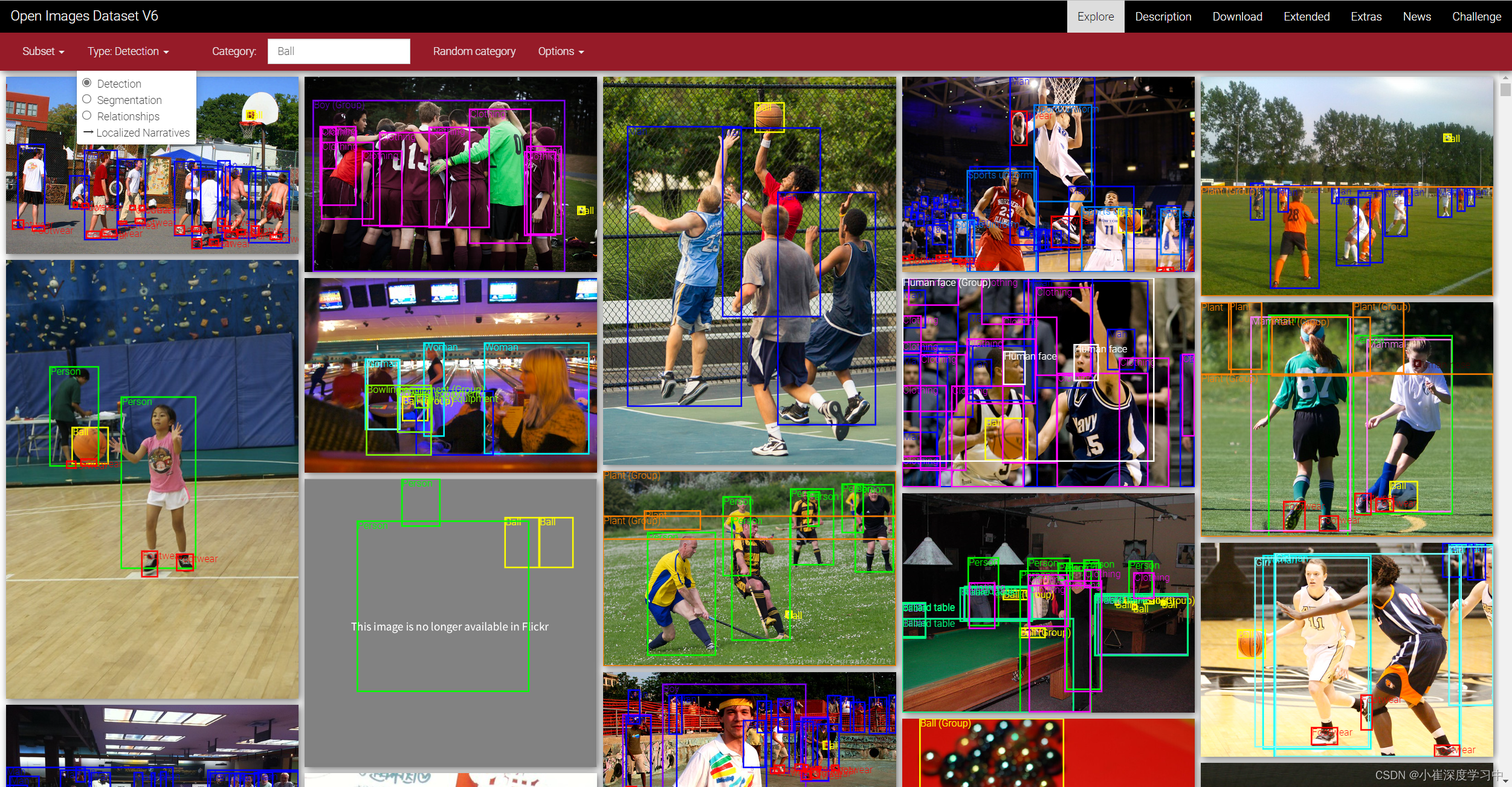The image size is (1512, 787).
Task: Select the Segmentation radio option
Action: coord(87,99)
